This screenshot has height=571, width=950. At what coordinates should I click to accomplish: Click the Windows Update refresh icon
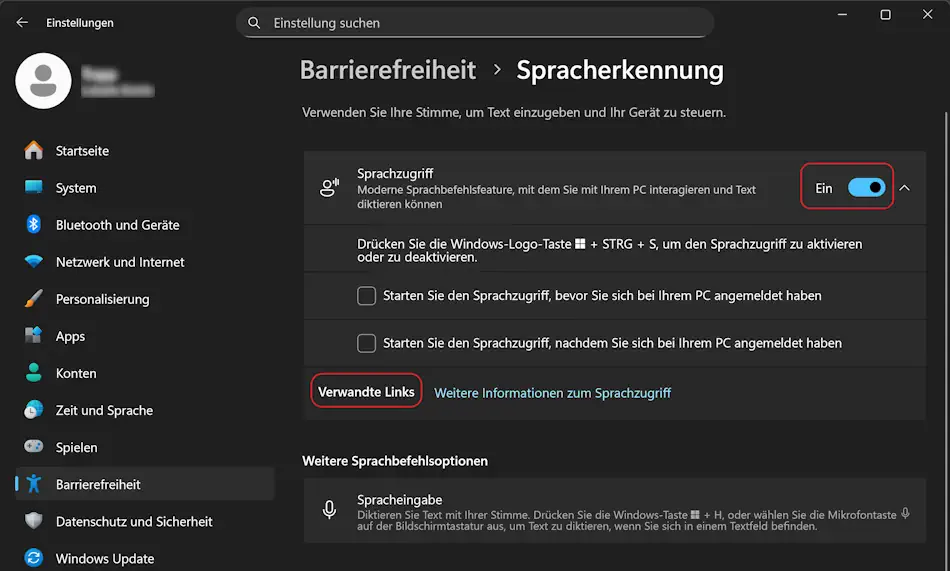click(33, 558)
